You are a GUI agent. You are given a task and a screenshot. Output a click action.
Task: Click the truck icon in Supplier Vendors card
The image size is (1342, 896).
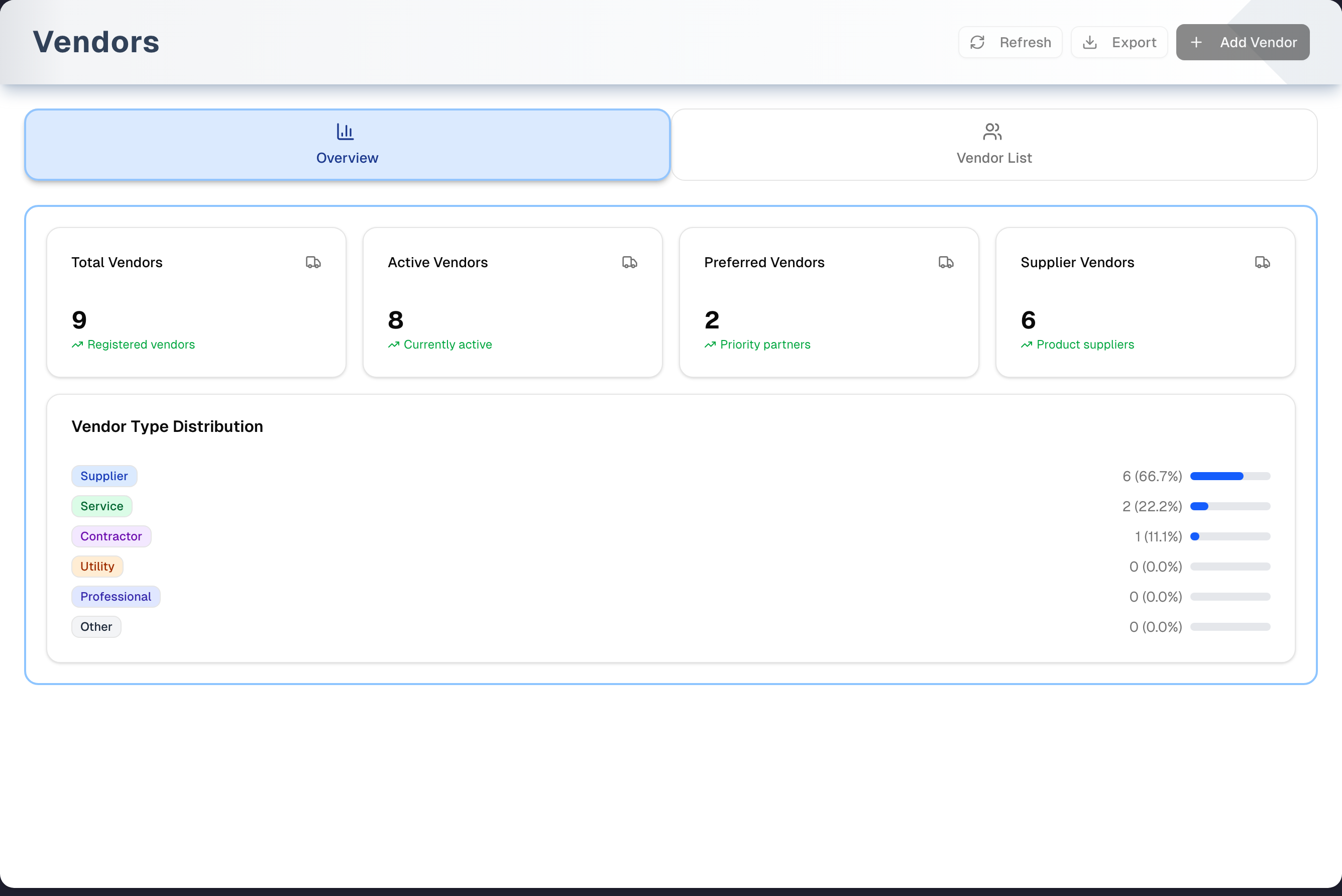[1263, 262]
